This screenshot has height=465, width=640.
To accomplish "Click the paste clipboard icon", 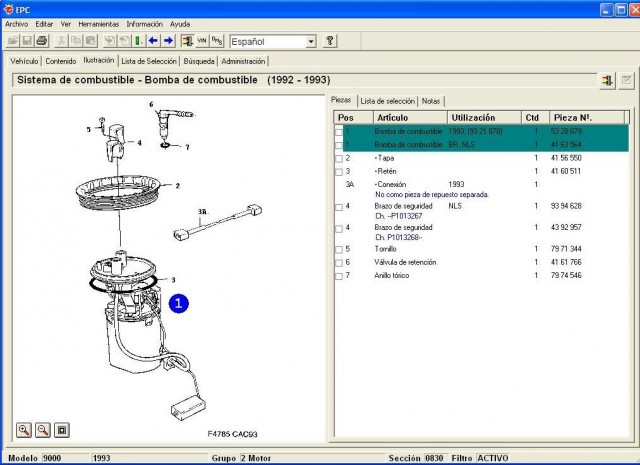I will [91, 41].
